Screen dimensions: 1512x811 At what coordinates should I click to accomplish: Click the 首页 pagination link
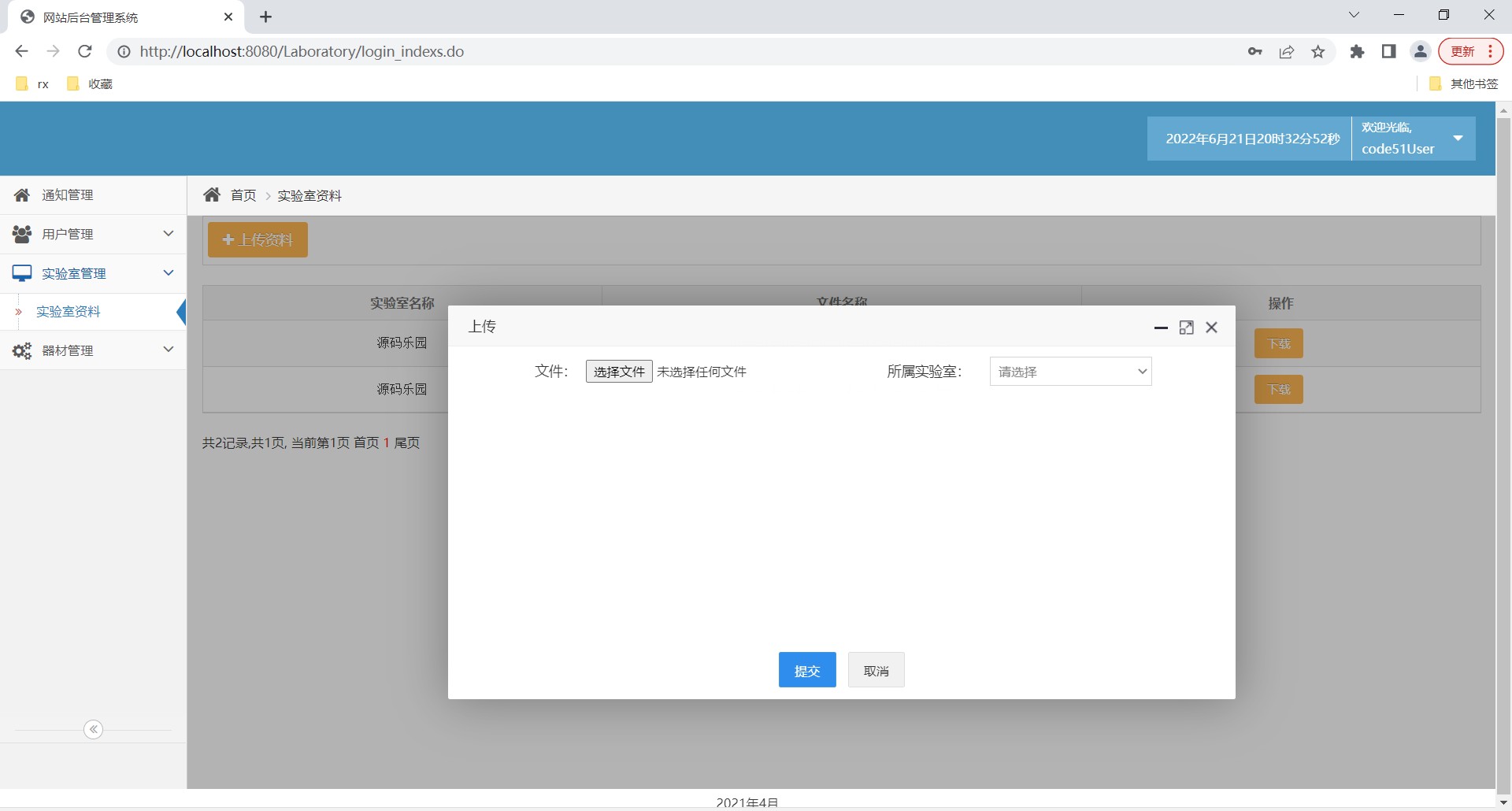point(366,443)
